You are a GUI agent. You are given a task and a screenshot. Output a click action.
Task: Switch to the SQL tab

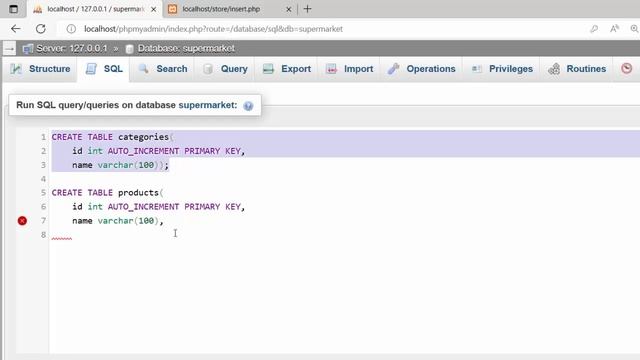(x=104, y=69)
